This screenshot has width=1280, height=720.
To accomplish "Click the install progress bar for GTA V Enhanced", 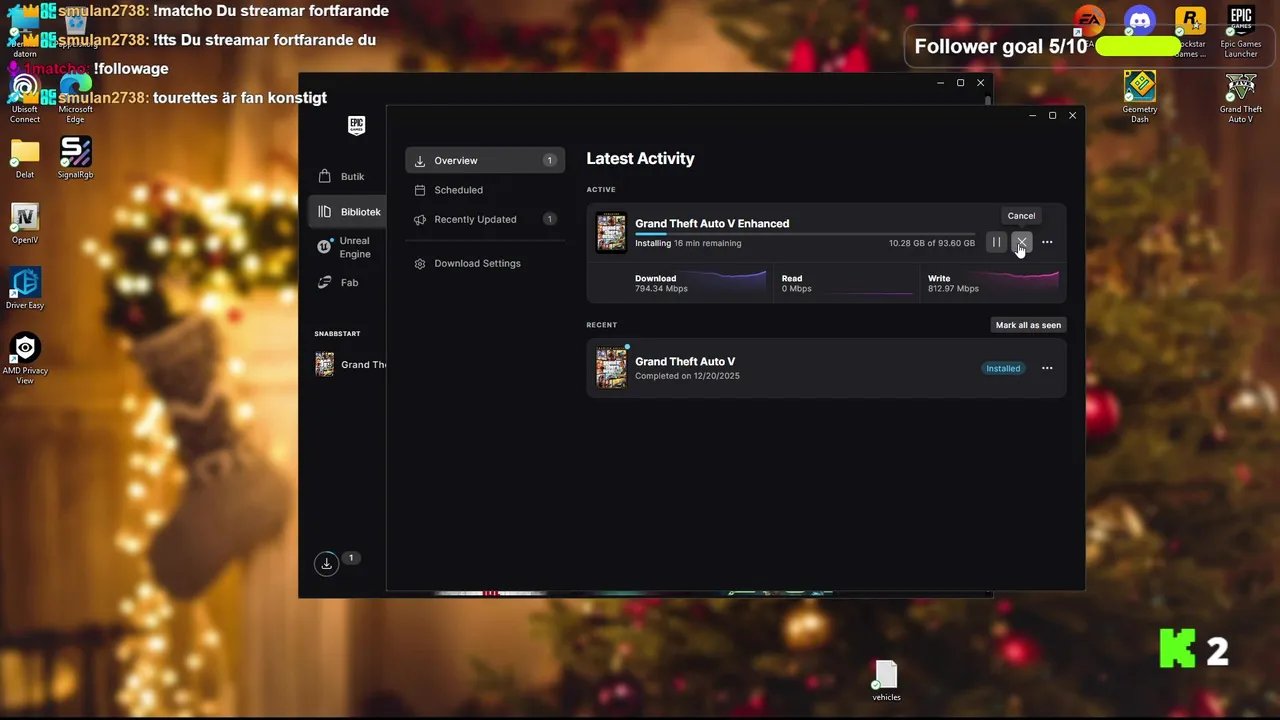I will (805, 234).
